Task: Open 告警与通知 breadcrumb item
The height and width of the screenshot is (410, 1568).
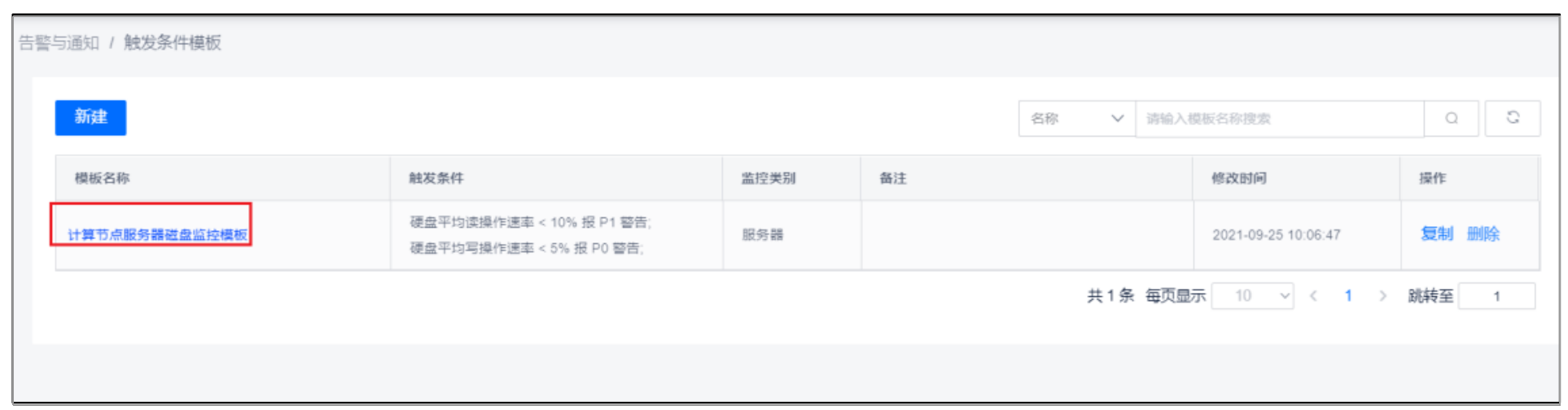Action: click(x=59, y=43)
